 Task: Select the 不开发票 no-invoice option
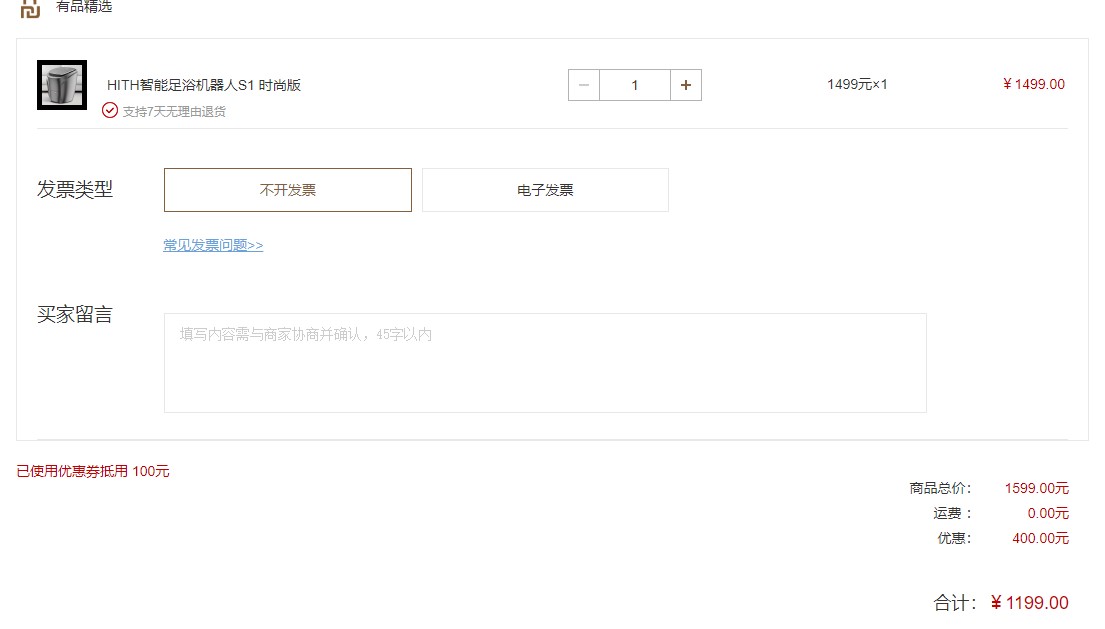(x=288, y=189)
